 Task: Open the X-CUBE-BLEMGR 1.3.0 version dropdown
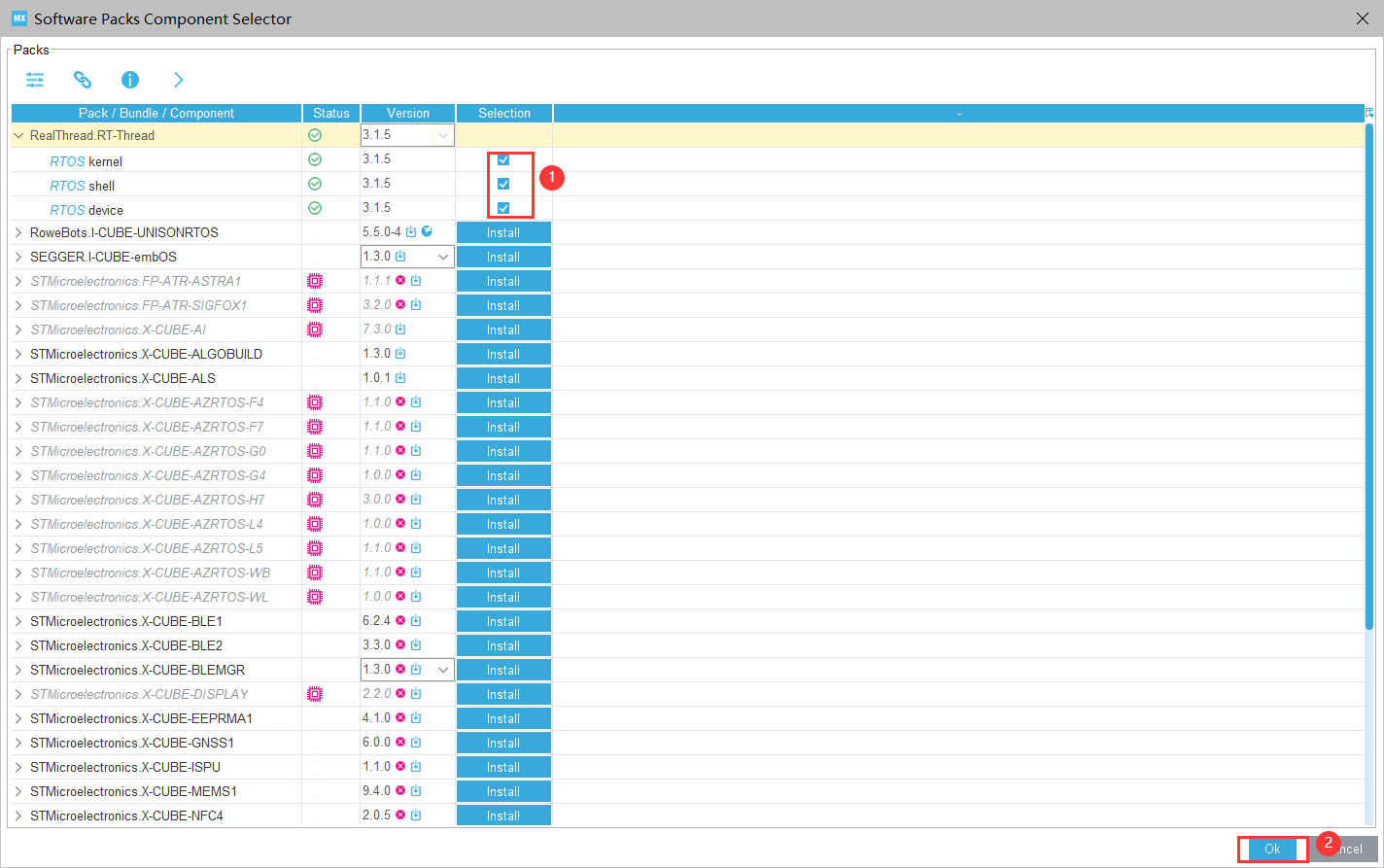coord(443,670)
